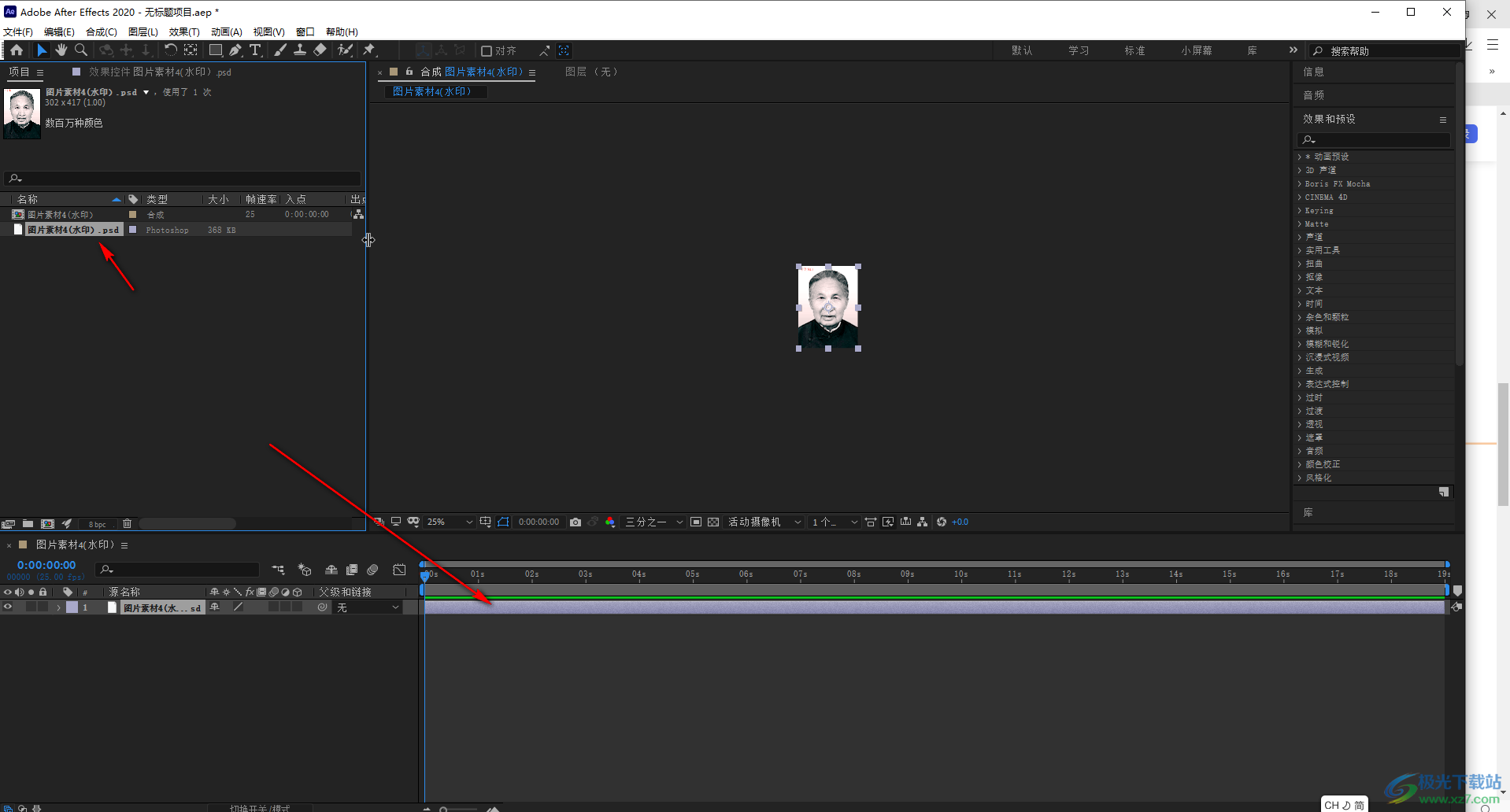Click the composition mini-flowchart icon in timeline
The height and width of the screenshot is (812, 1510).
coord(279,570)
